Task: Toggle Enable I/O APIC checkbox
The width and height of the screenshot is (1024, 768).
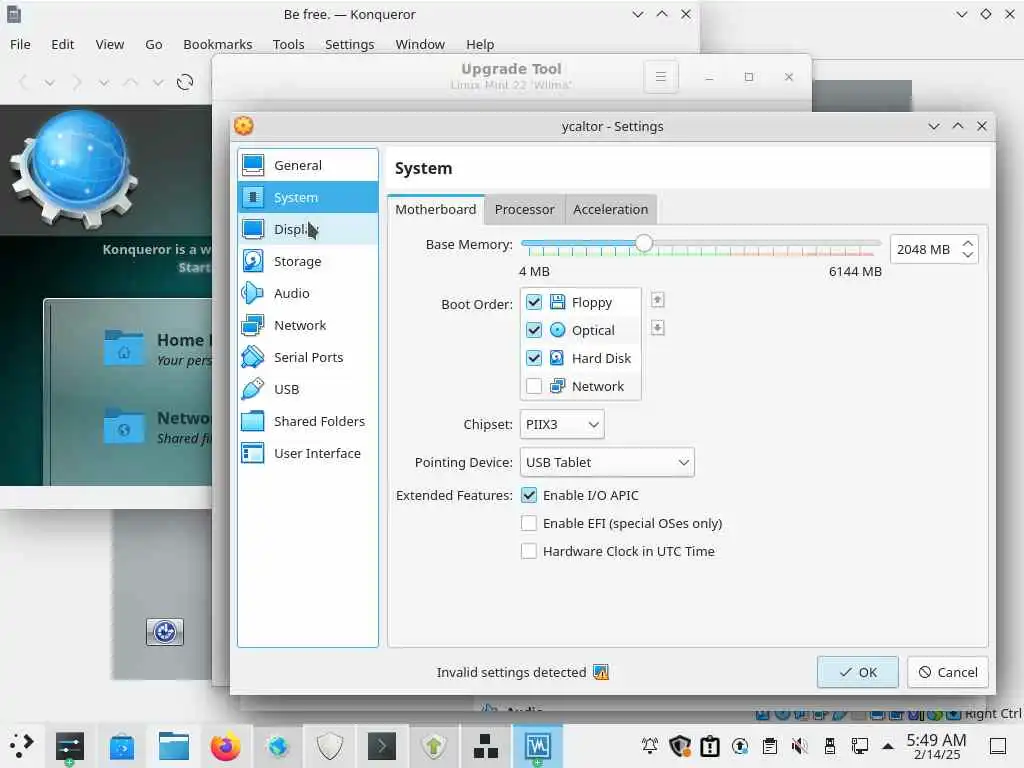Action: [x=529, y=495]
